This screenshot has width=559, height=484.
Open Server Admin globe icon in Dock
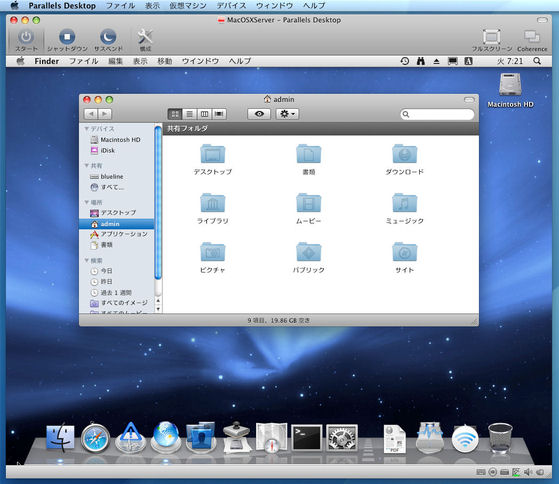coord(166,437)
